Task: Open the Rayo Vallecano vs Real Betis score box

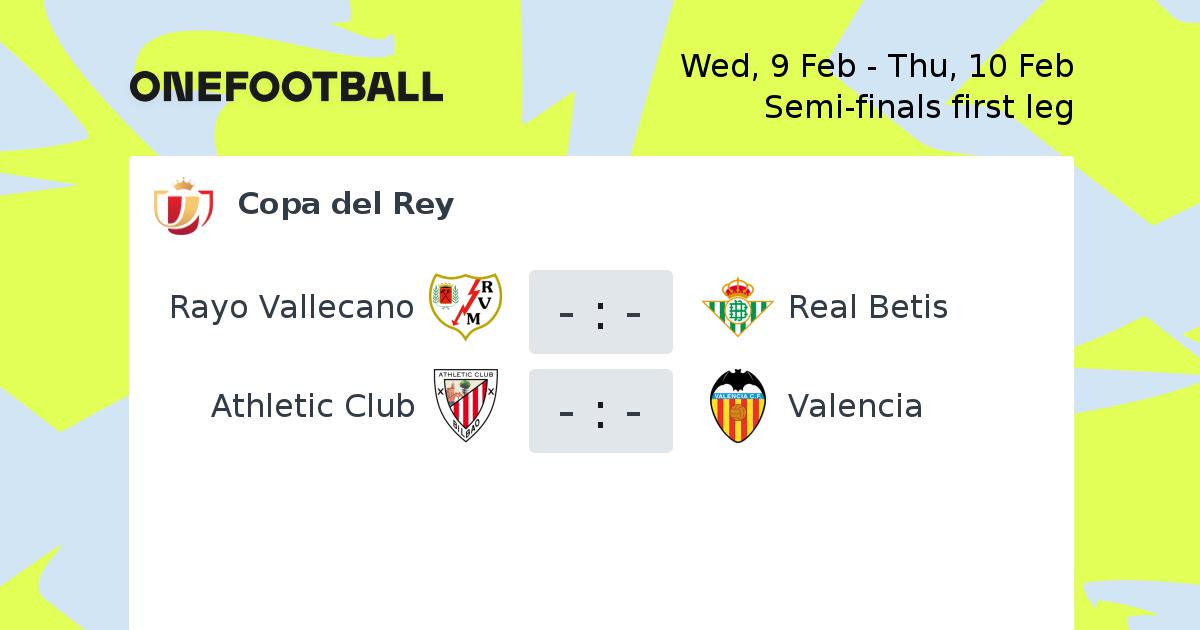Action: click(601, 311)
